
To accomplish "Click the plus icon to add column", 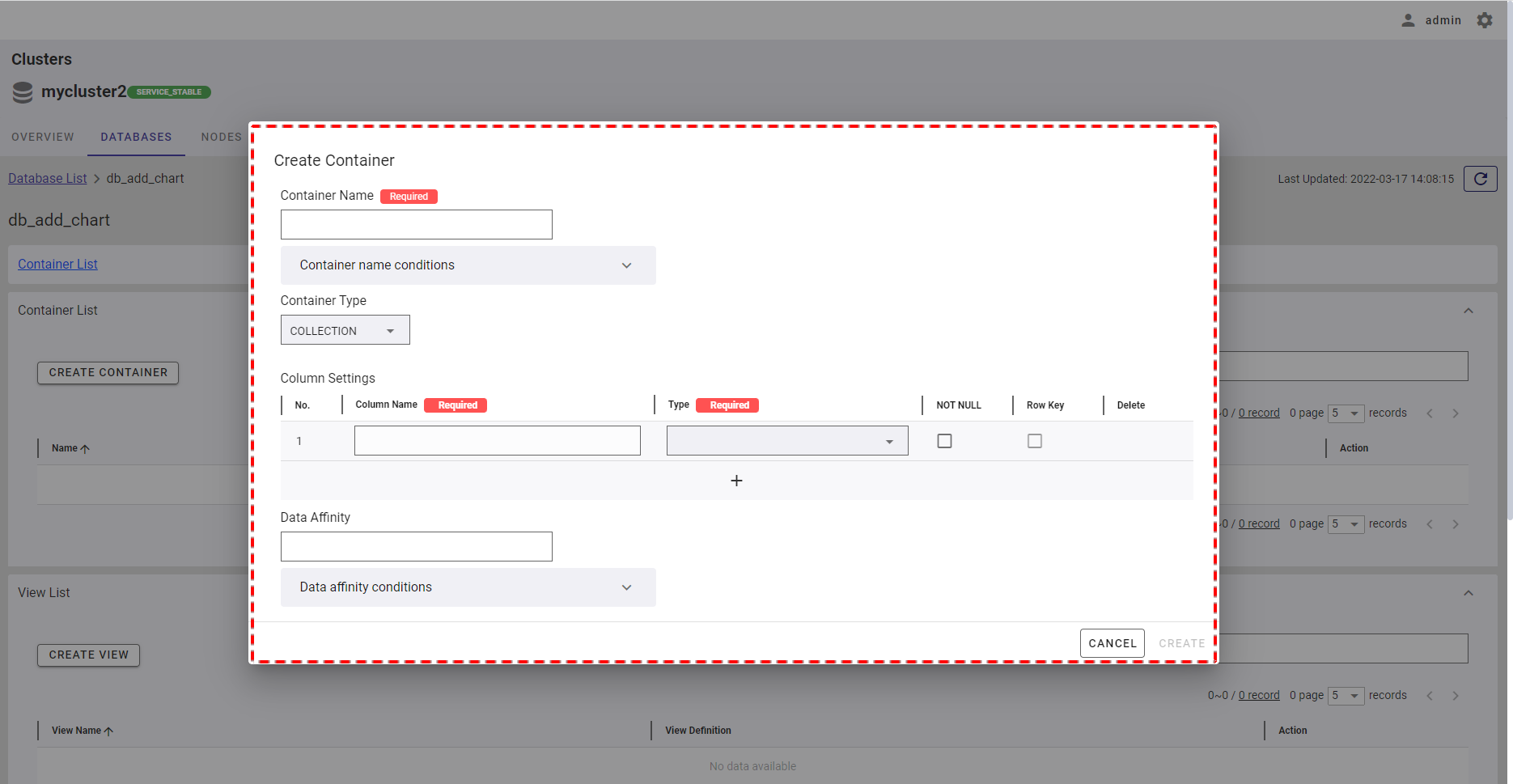I will [x=736, y=481].
